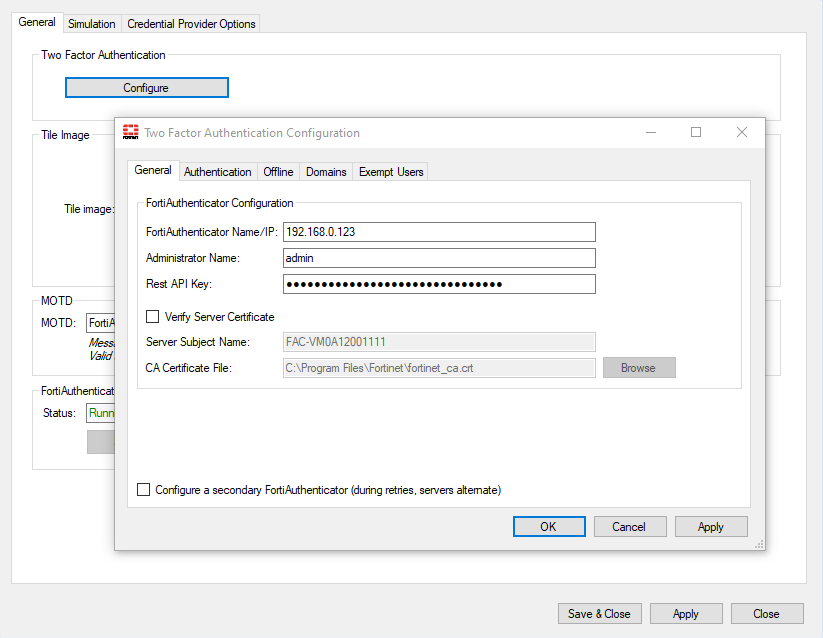Click the Two Factor Authentication Configuration title text
This screenshot has width=823, height=638.
[x=252, y=133]
